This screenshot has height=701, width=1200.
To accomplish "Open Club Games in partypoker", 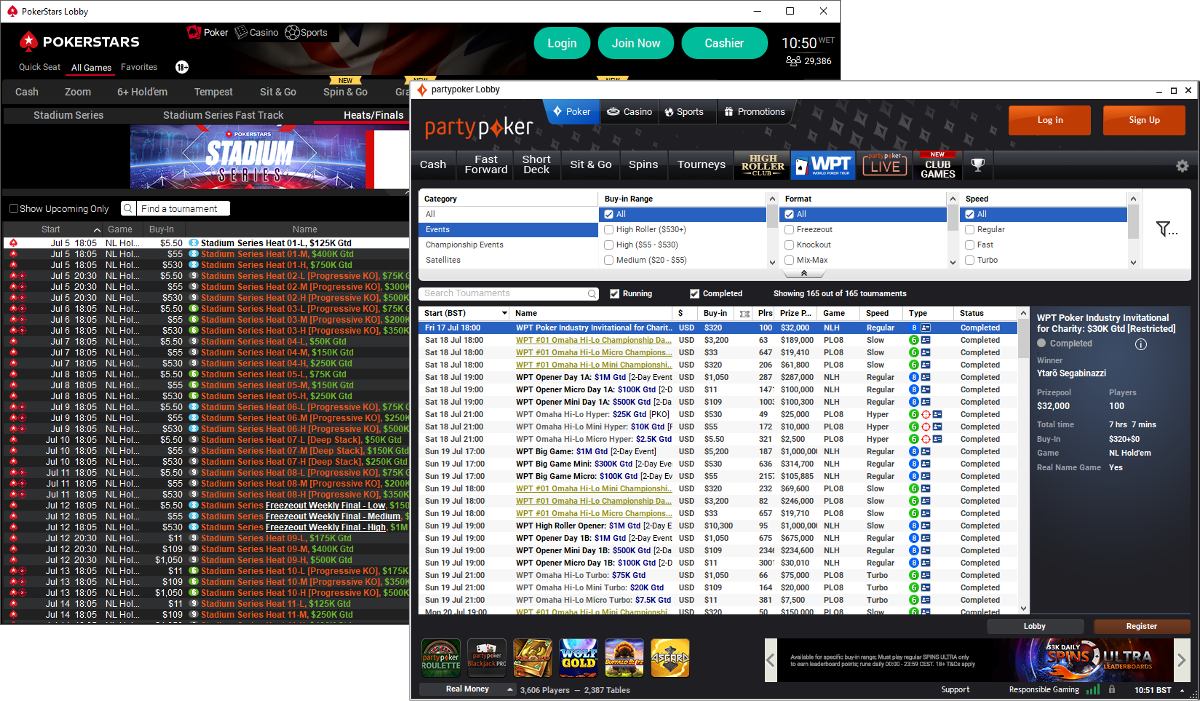I will (x=938, y=165).
